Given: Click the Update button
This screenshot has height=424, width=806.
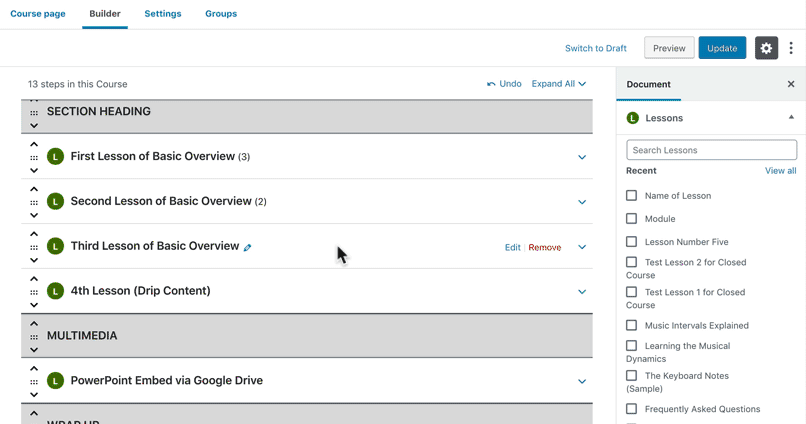Looking at the screenshot, I should click(x=722, y=48).
